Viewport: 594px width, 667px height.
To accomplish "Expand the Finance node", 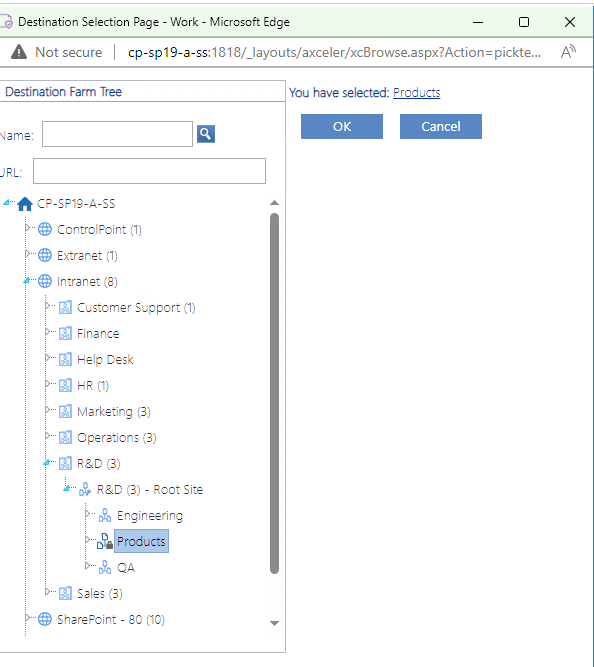I will coord(48,331).
